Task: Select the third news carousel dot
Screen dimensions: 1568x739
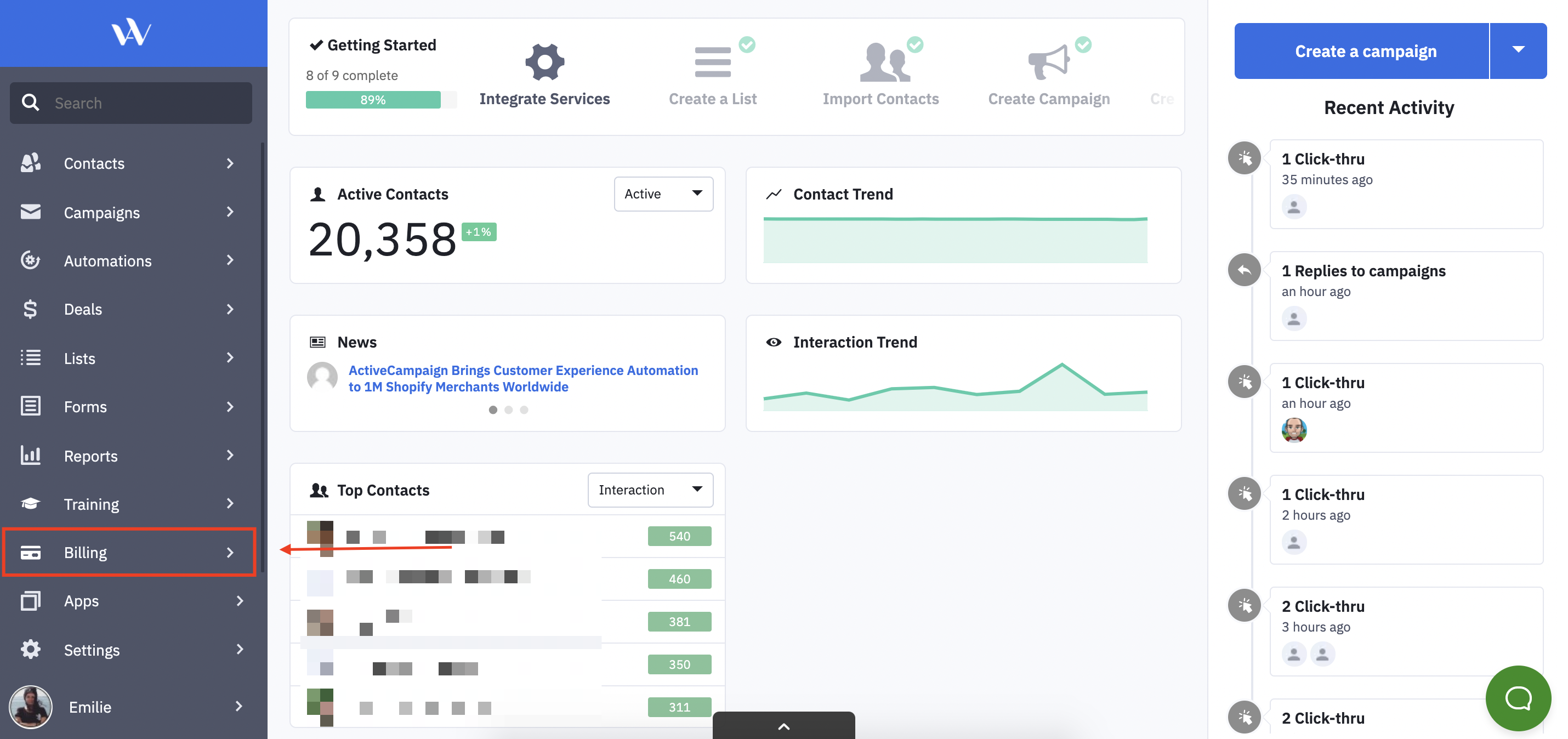Action: pyautogui.click(x=524, y=410)
